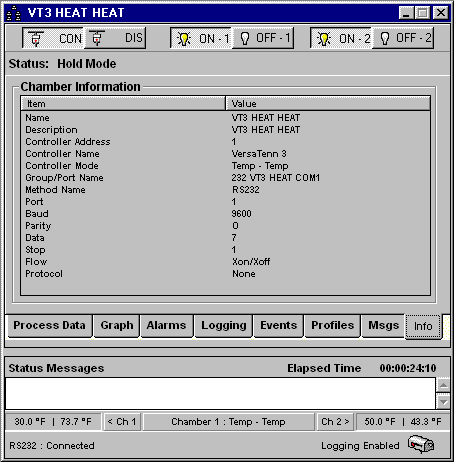Click the Item column header
Screen dimensions: 454x462
pos(123,104)
